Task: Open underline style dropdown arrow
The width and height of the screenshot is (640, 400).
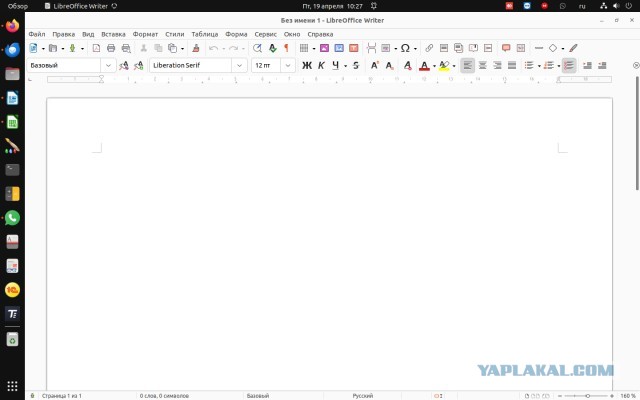Action: (345, 66)
